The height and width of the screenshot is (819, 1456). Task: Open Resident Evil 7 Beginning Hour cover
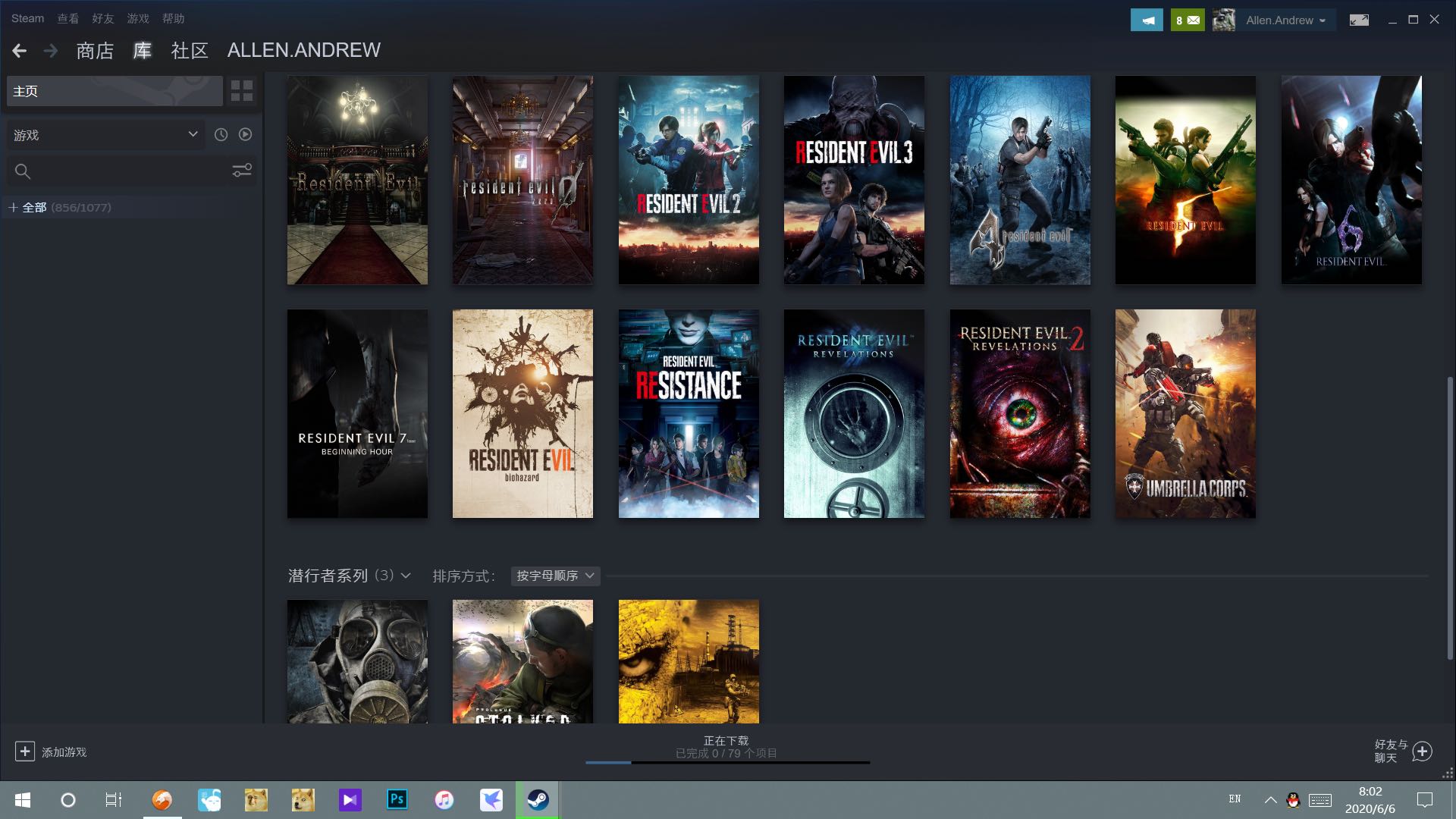tap(357, 413)
